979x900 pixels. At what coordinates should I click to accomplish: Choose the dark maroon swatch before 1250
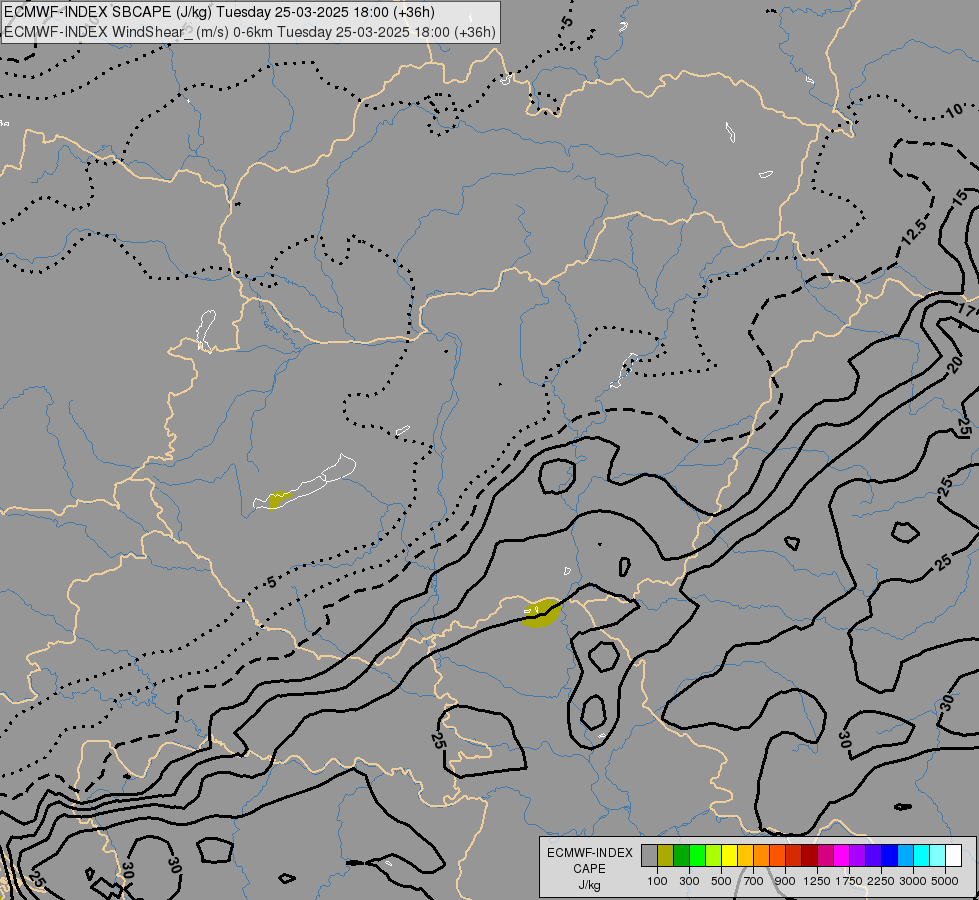(809, 856)
